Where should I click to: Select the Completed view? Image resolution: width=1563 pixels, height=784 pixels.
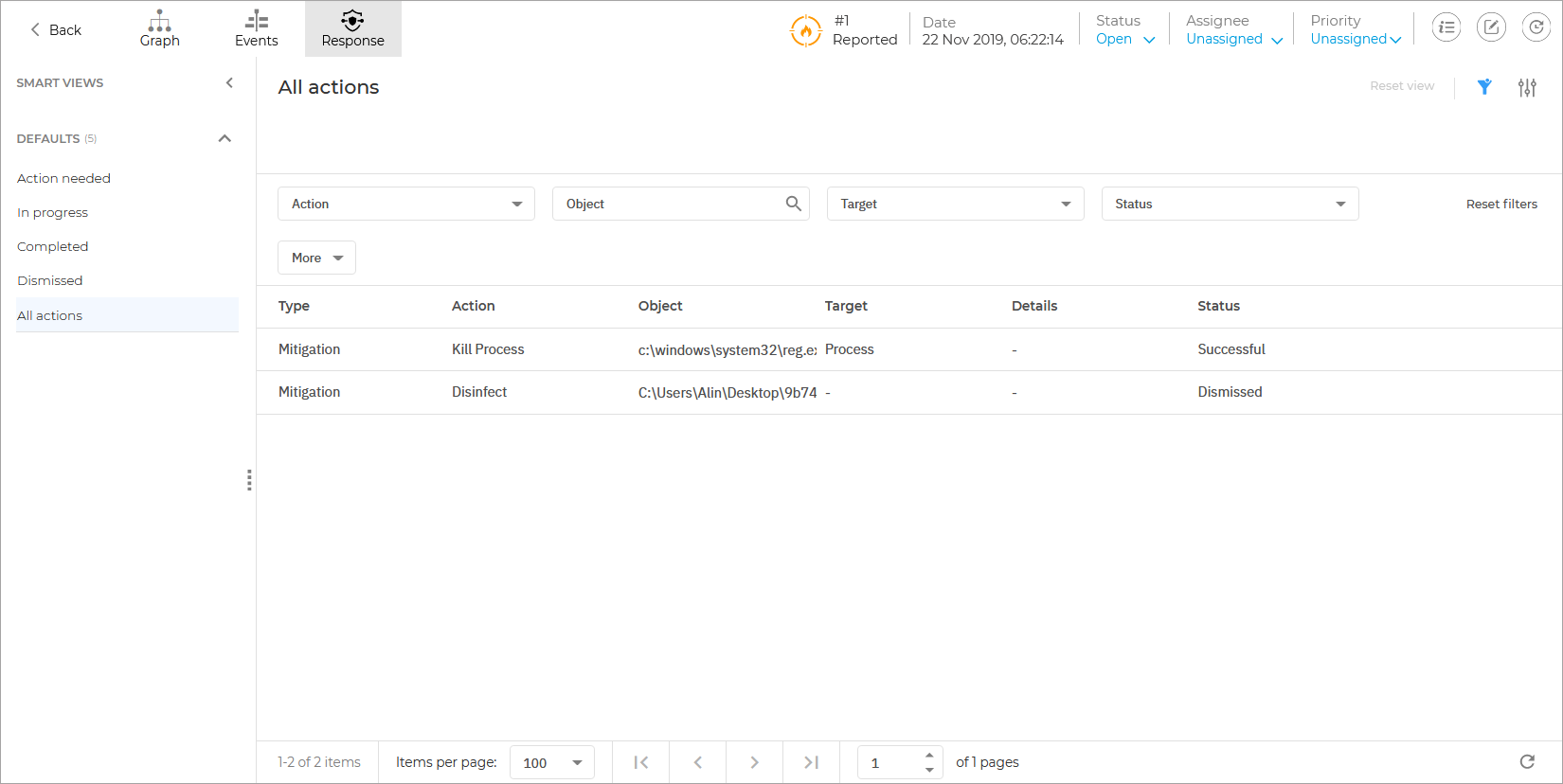pyautogui.click(x=52, y=246)
